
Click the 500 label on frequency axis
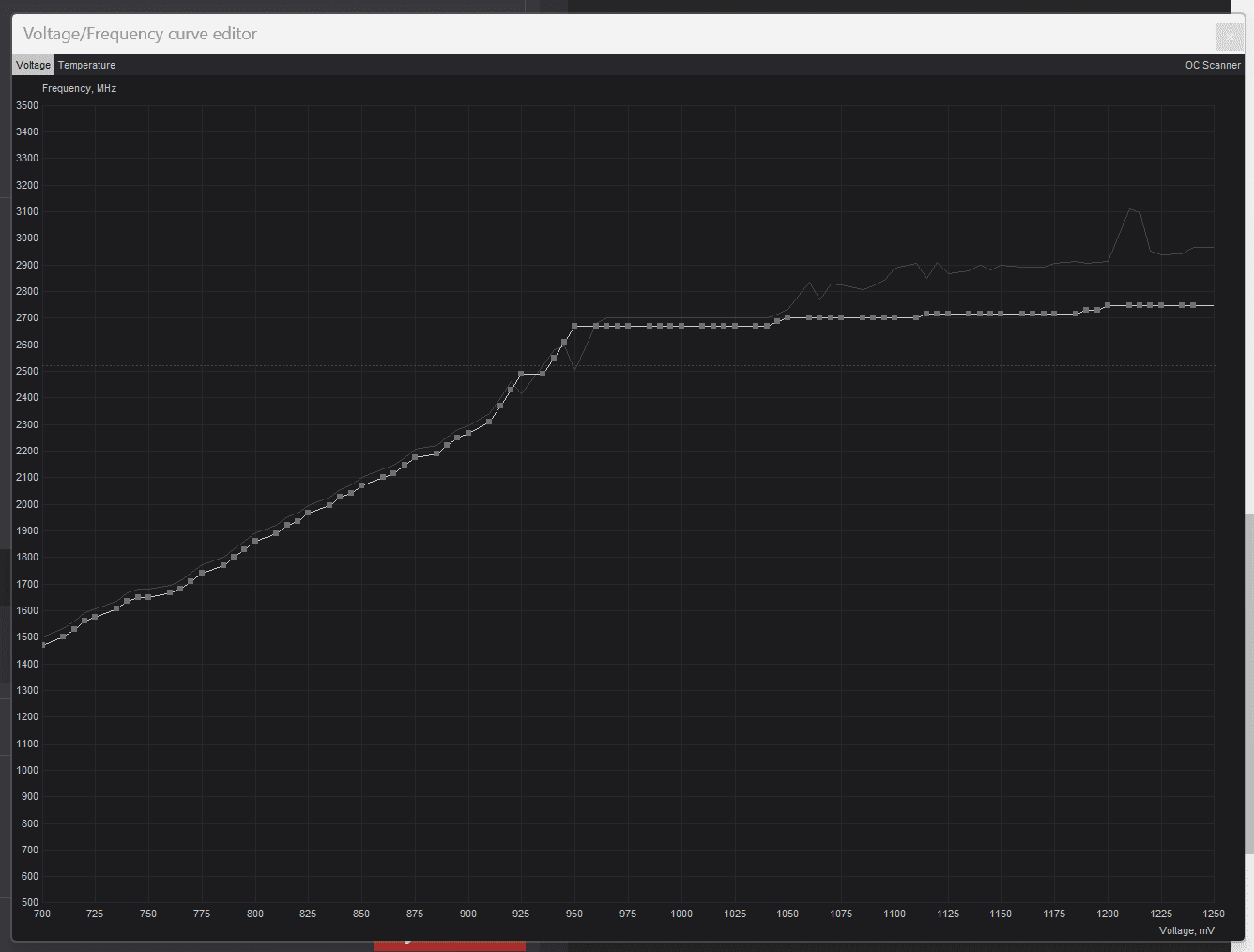point(30,902)
